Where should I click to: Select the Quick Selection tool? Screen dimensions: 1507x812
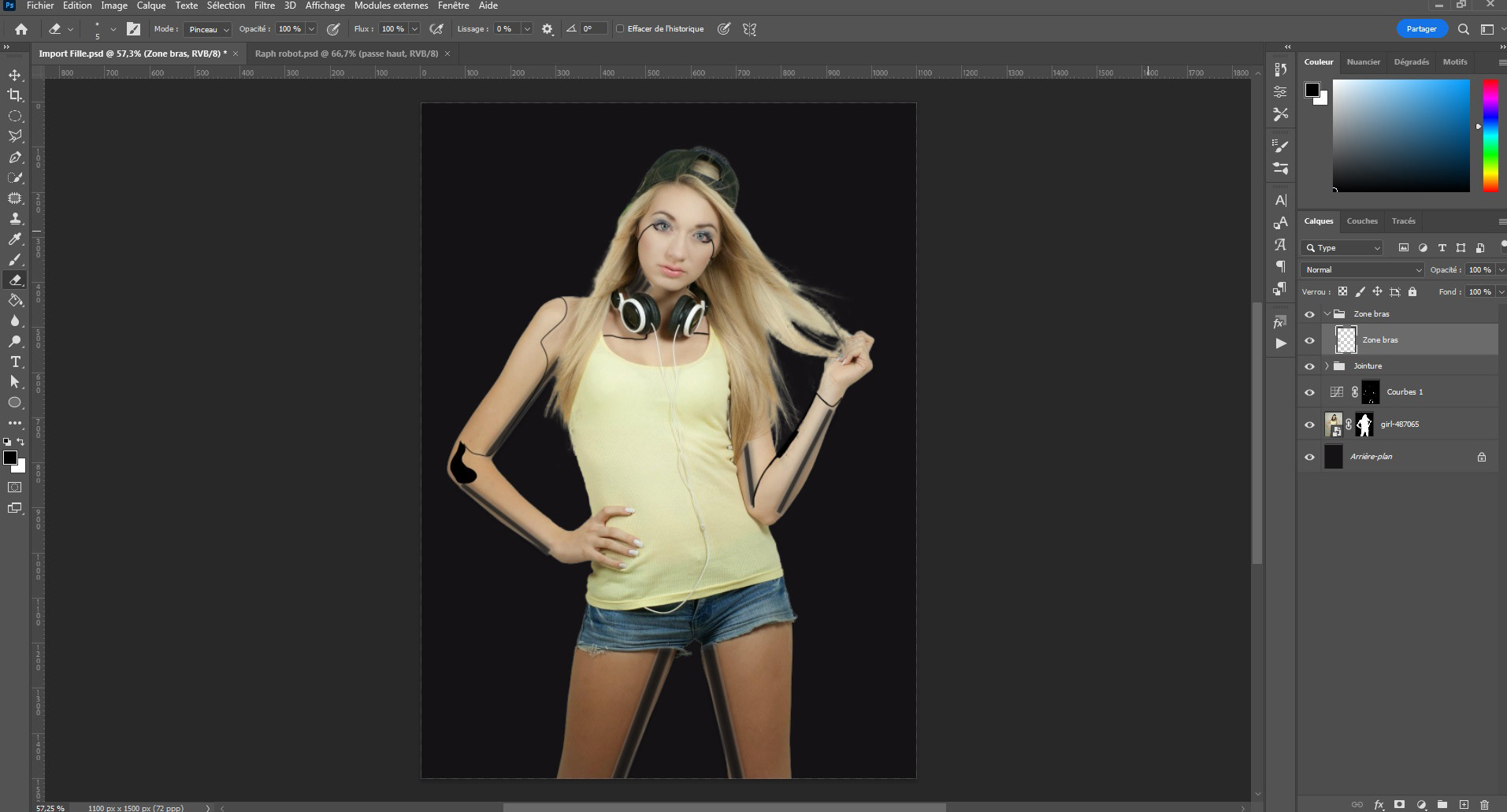[x=15, y=177]
